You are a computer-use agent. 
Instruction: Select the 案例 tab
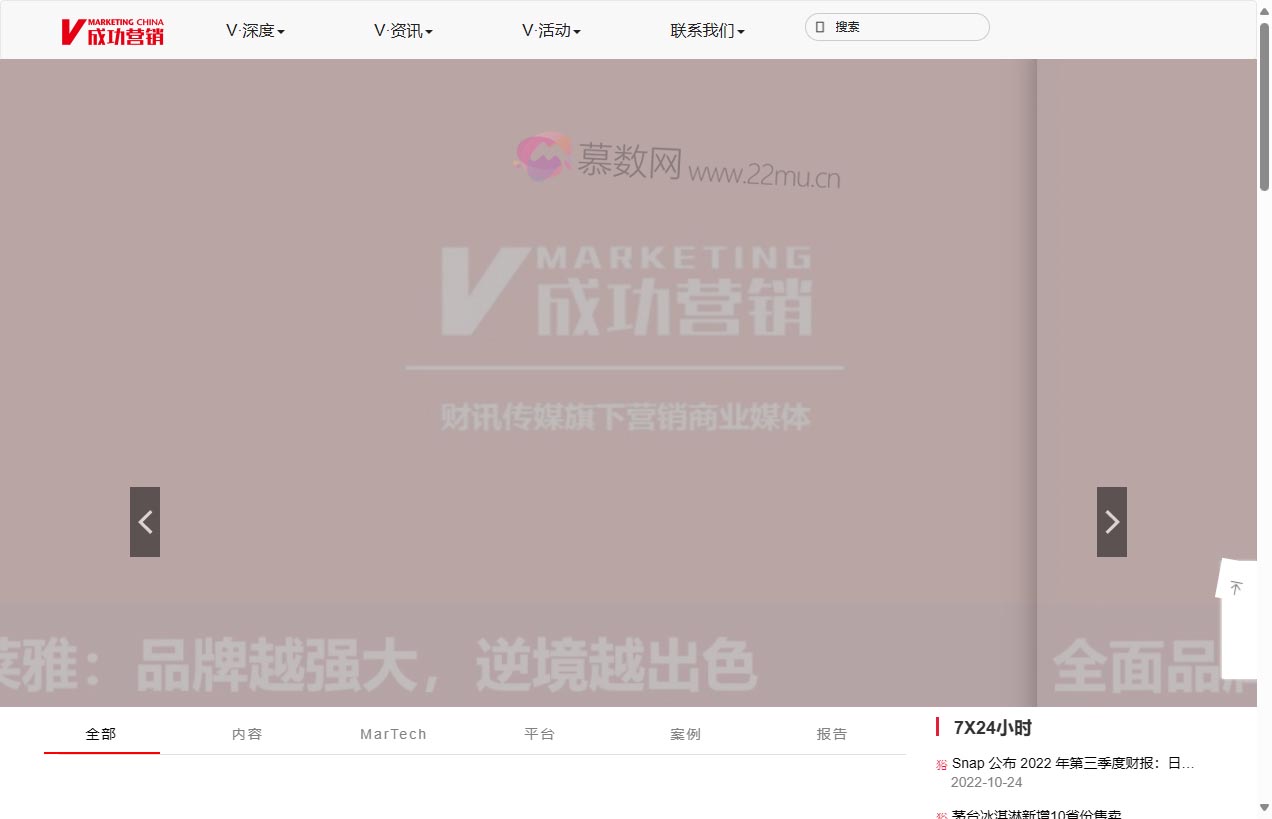click(686, 733)
